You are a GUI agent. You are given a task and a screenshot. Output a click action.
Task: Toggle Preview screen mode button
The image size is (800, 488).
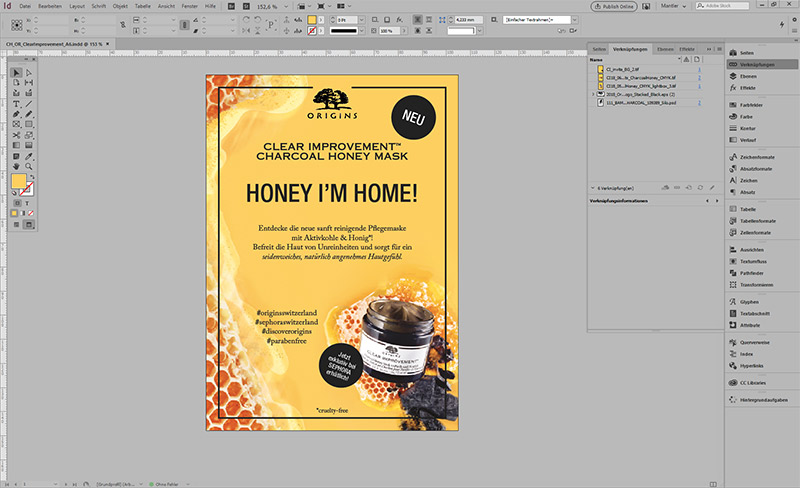point(29,225)
